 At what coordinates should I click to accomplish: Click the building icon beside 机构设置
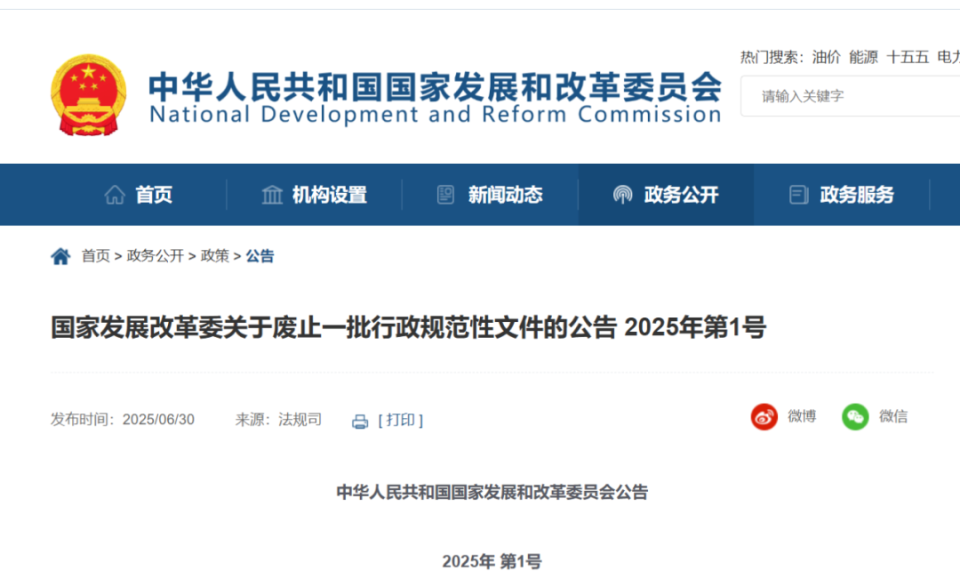[x=272, y=195]
